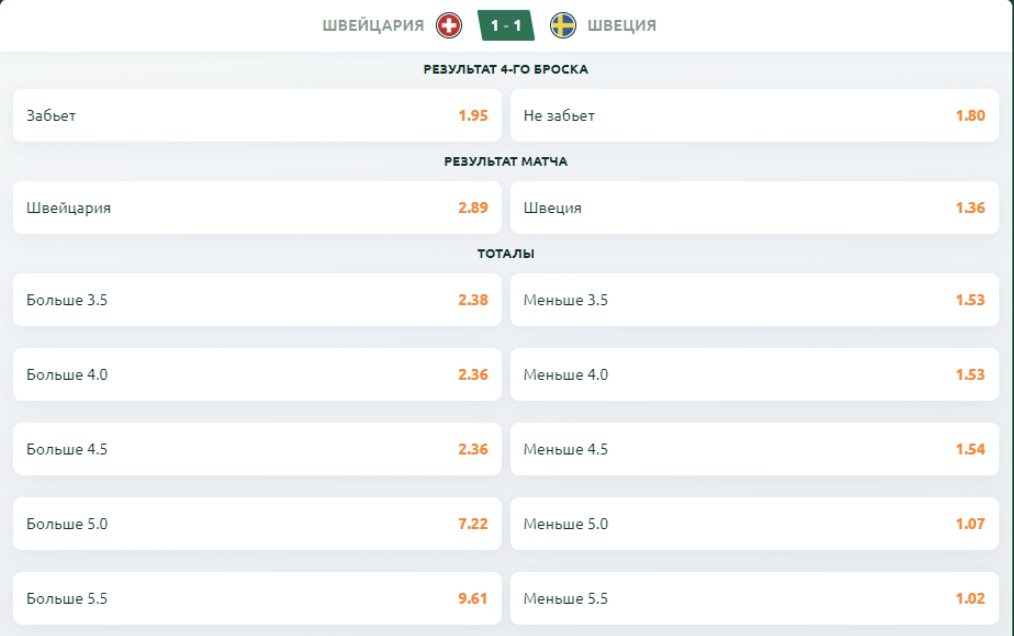Click the 1 - 1 score badge
The width and height of the screenshot is (1014, 636).
(x=506, y=25)
